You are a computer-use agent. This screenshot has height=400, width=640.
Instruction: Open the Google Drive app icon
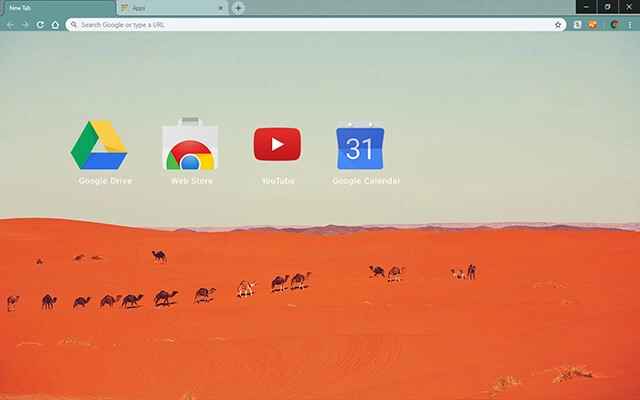pos(99,145)
